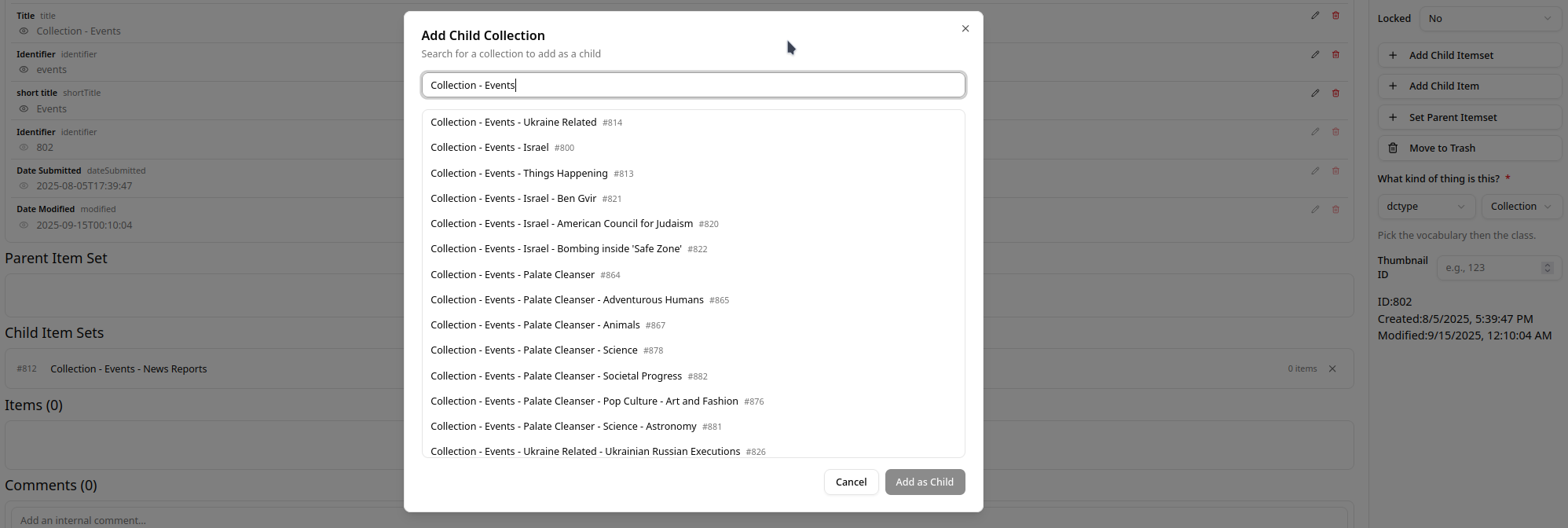Select Bombing inside 'Safe Zone' collection

tap(694, 249)
